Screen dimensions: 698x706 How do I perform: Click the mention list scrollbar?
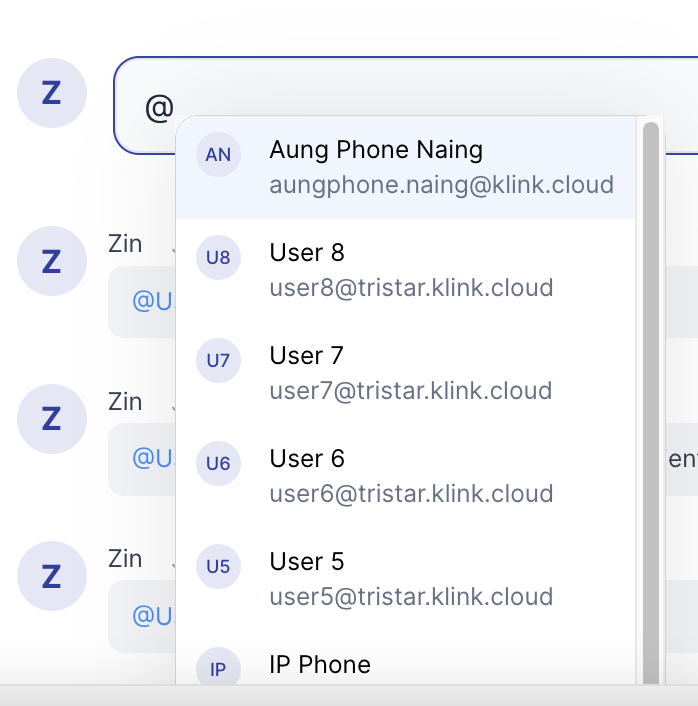(651, 400)
